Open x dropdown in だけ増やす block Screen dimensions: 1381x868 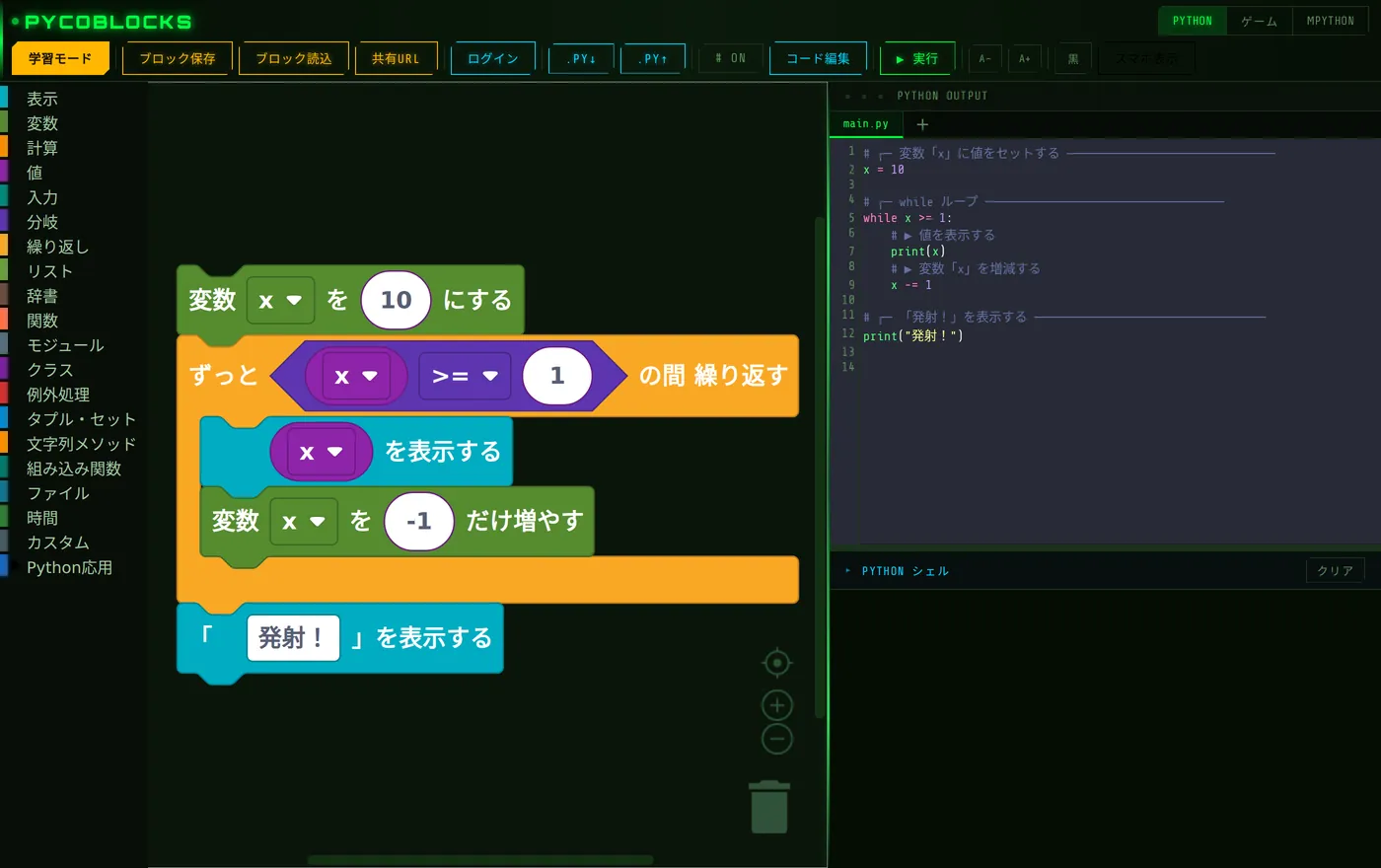[x=304, y=521]
